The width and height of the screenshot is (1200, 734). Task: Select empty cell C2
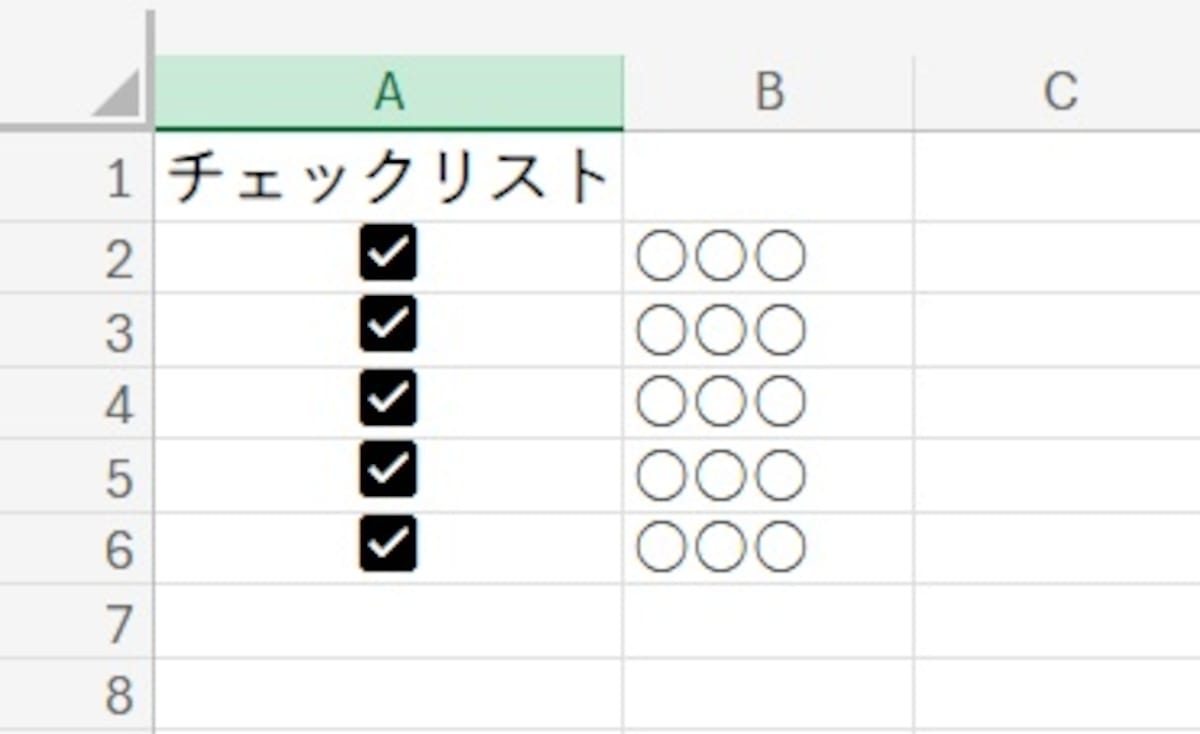pos(1060,254)
